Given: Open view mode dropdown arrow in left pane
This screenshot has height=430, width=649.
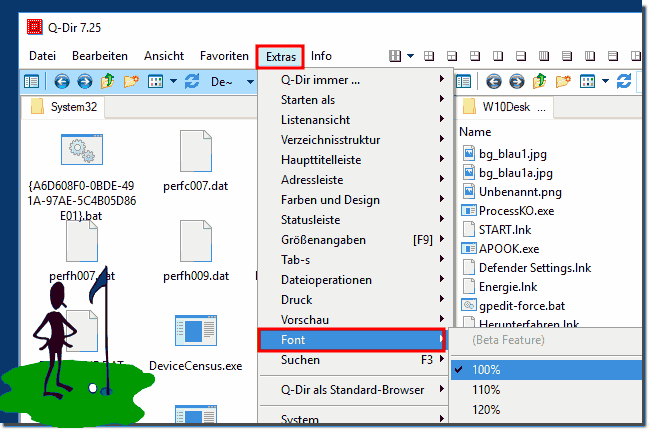Looking at the screenshot, I should click(x=173, y=81).
